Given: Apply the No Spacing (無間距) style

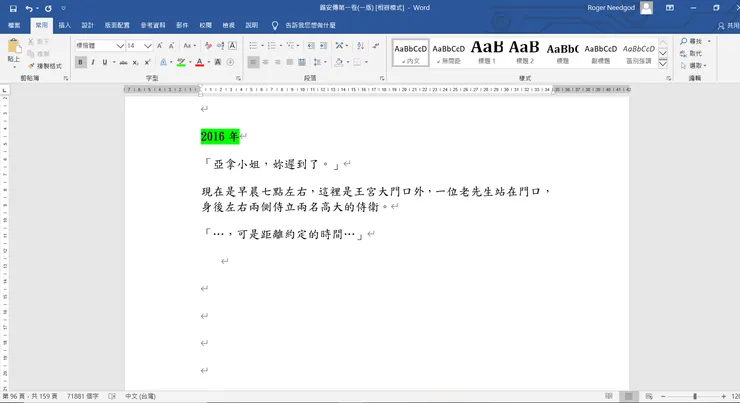Looking at the screenshot, I should tap(449, 52).
